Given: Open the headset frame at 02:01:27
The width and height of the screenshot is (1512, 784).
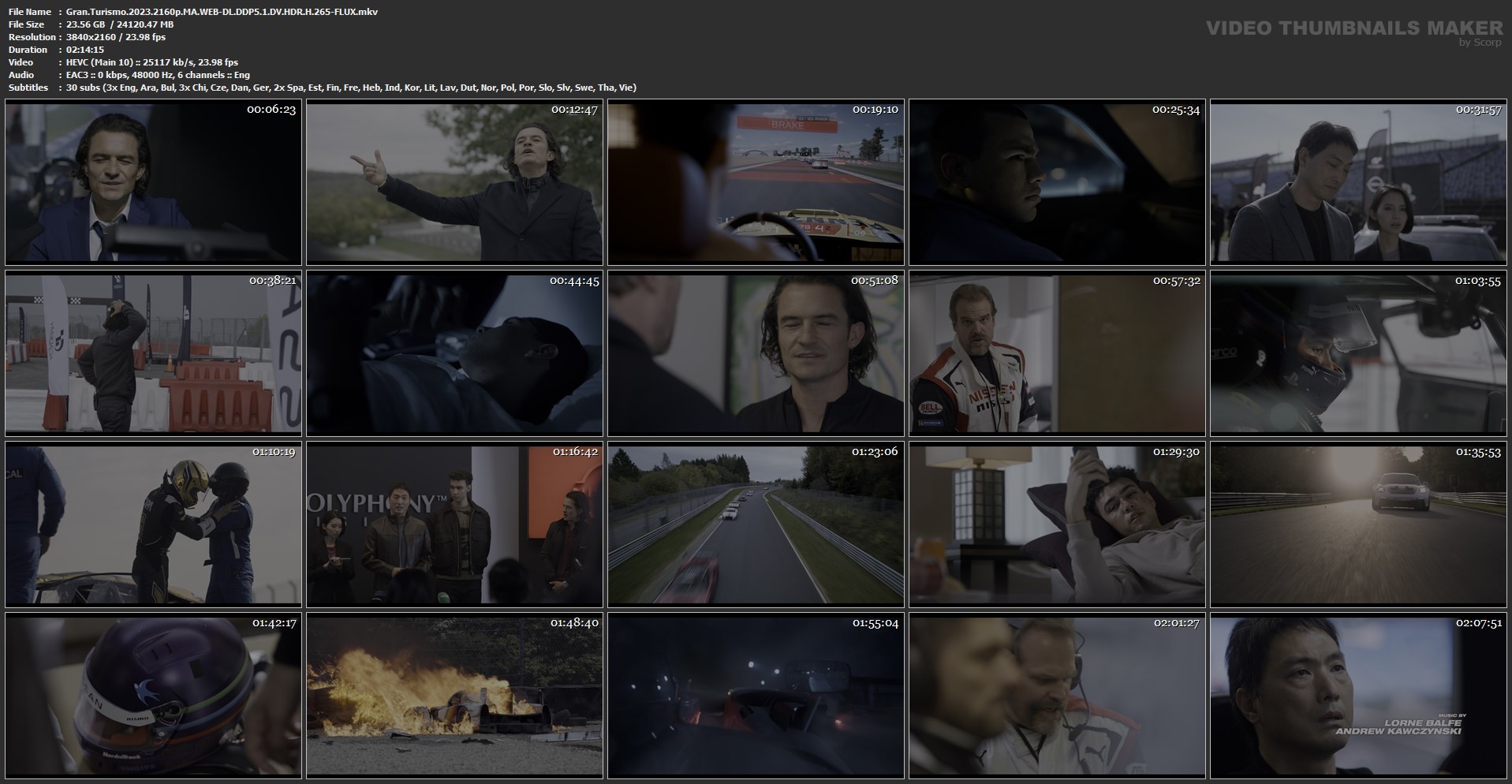Looking at the screenshot, I should click(1057, 696).
